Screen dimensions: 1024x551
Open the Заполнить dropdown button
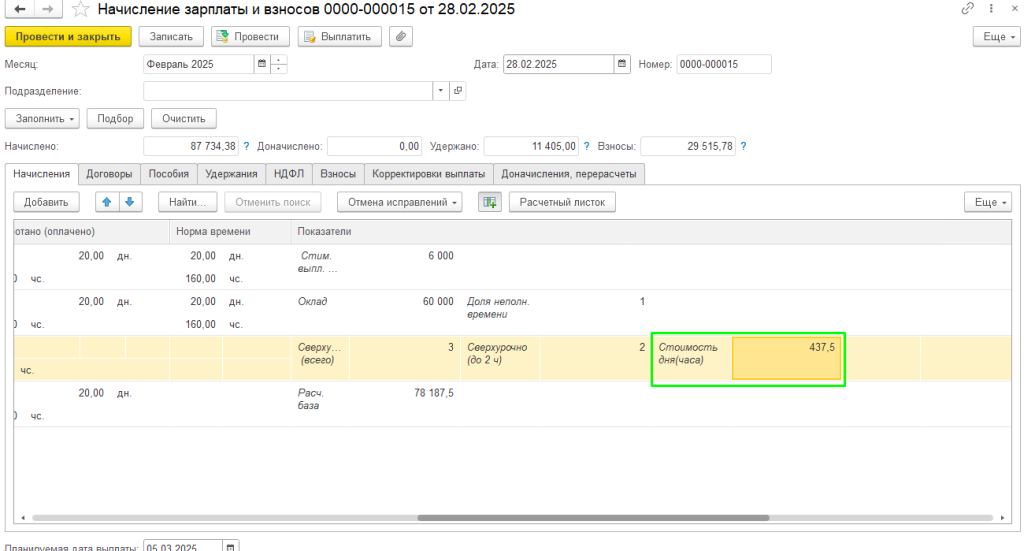(x=42, y=119)
